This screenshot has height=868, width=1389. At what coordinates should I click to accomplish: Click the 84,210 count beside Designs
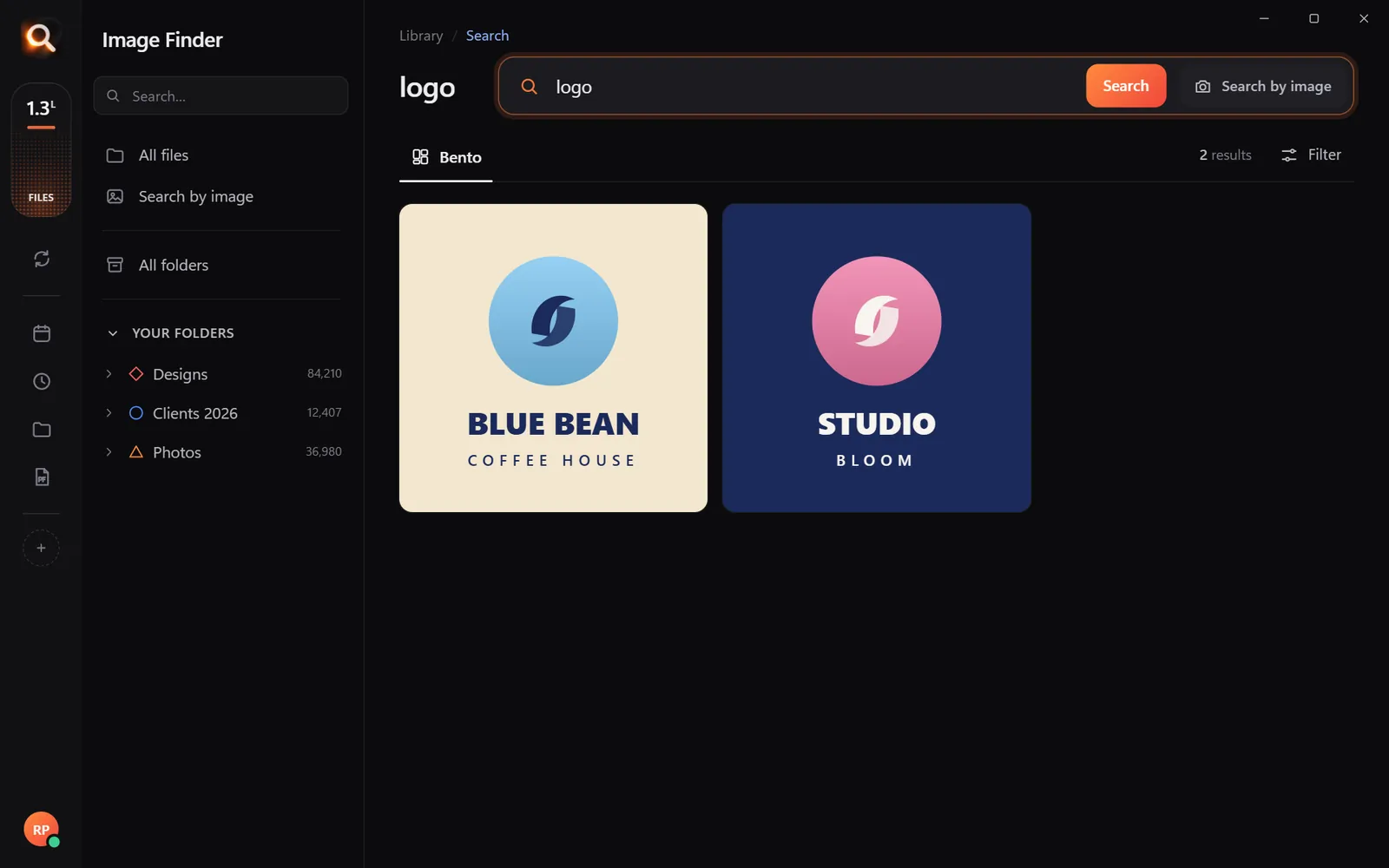click(x=325, y=373)
